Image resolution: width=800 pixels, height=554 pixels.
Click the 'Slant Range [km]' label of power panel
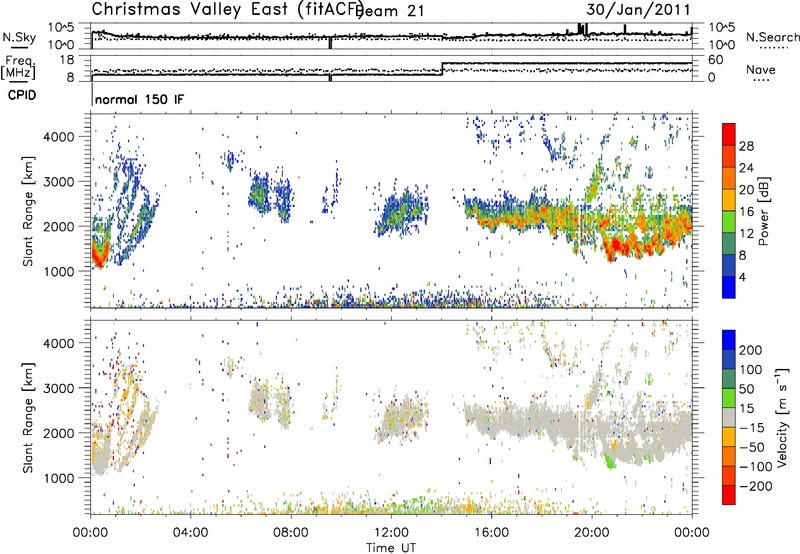(x=28, y=211)
